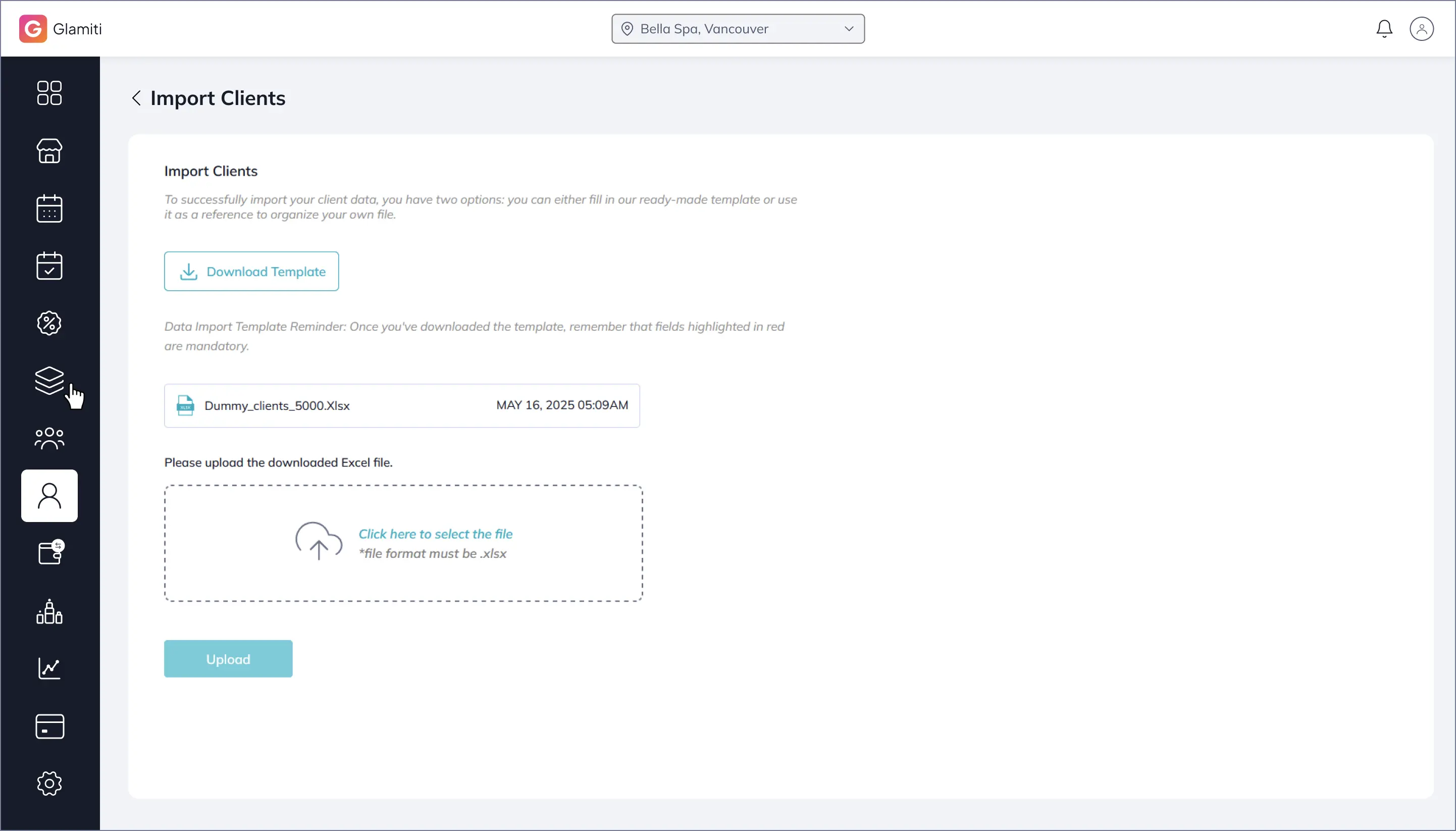Screen dimensions: 1456x831
Task: Open the credit card billing icon
Action: click(49, 726)
